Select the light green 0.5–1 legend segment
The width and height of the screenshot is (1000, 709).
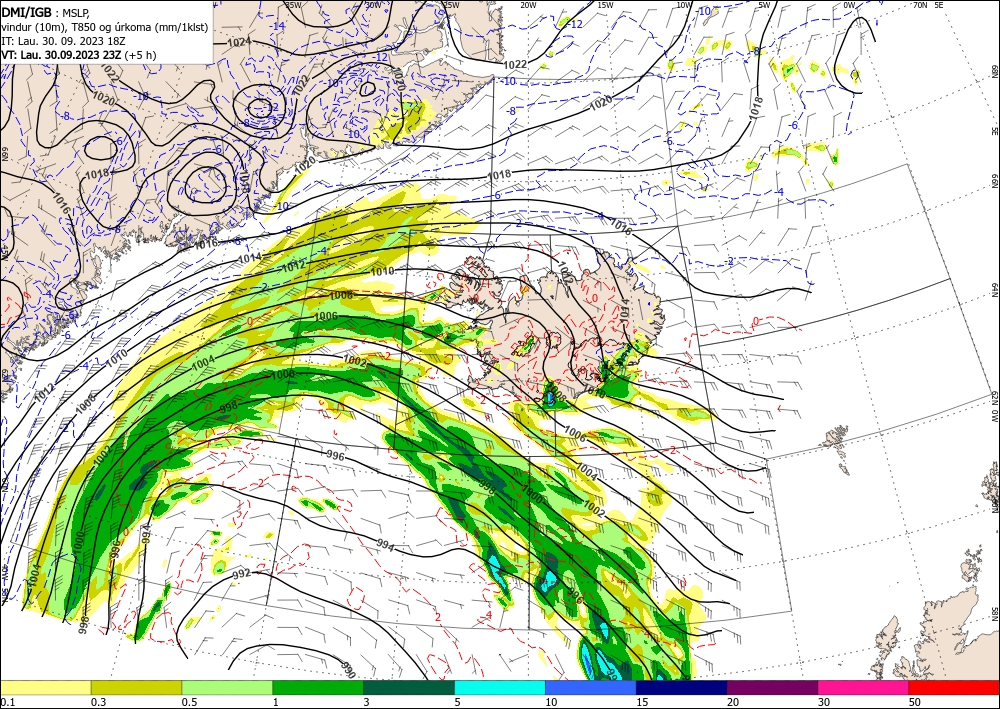pos(227,687)
